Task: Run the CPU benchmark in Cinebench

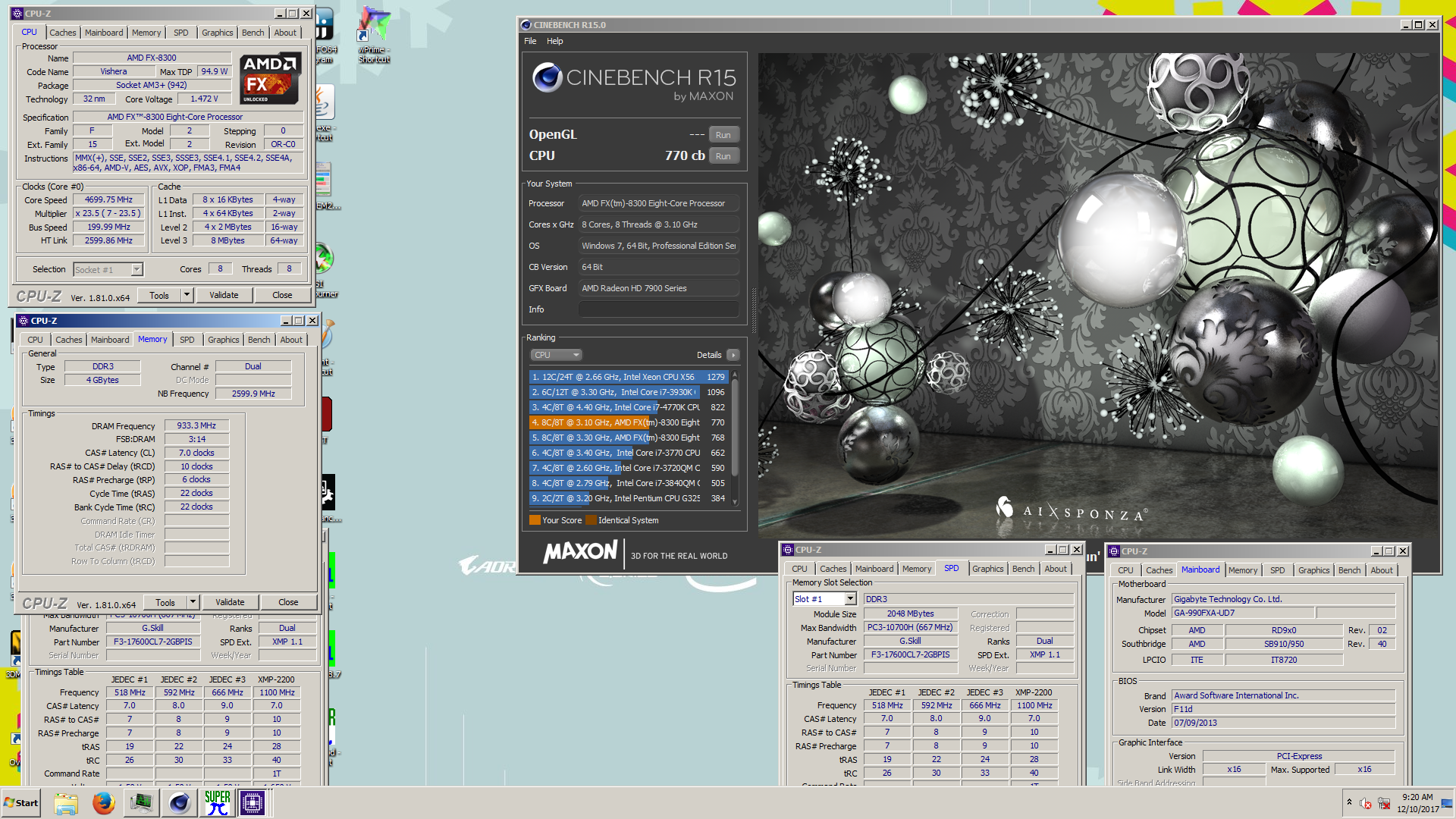Action: coord(723,156)
